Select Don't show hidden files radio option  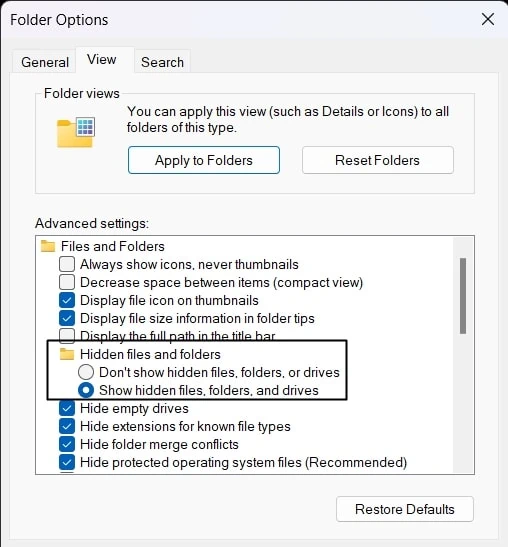point(86,372)
